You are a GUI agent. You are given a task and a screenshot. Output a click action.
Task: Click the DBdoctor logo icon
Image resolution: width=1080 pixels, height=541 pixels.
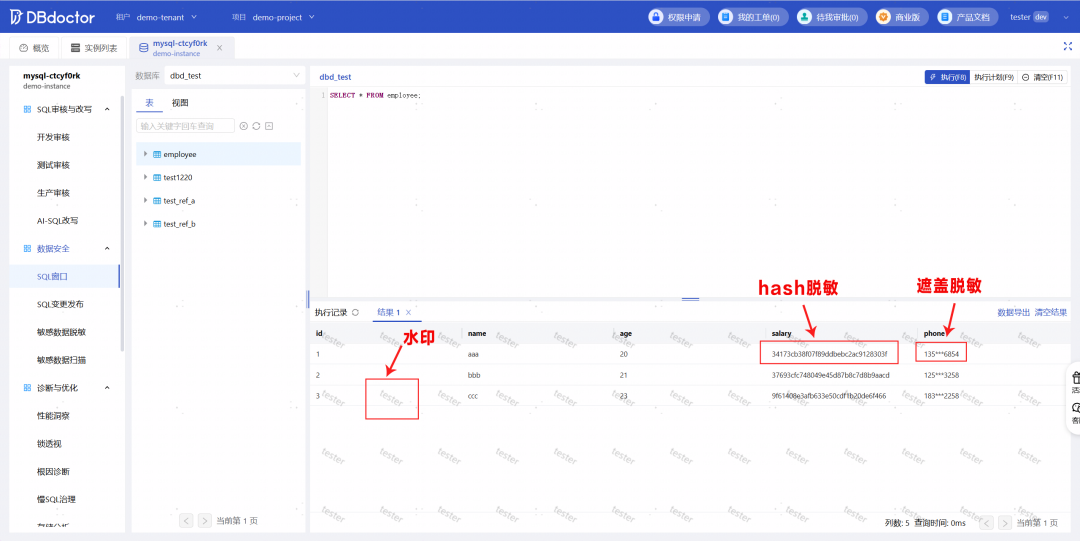17,17
